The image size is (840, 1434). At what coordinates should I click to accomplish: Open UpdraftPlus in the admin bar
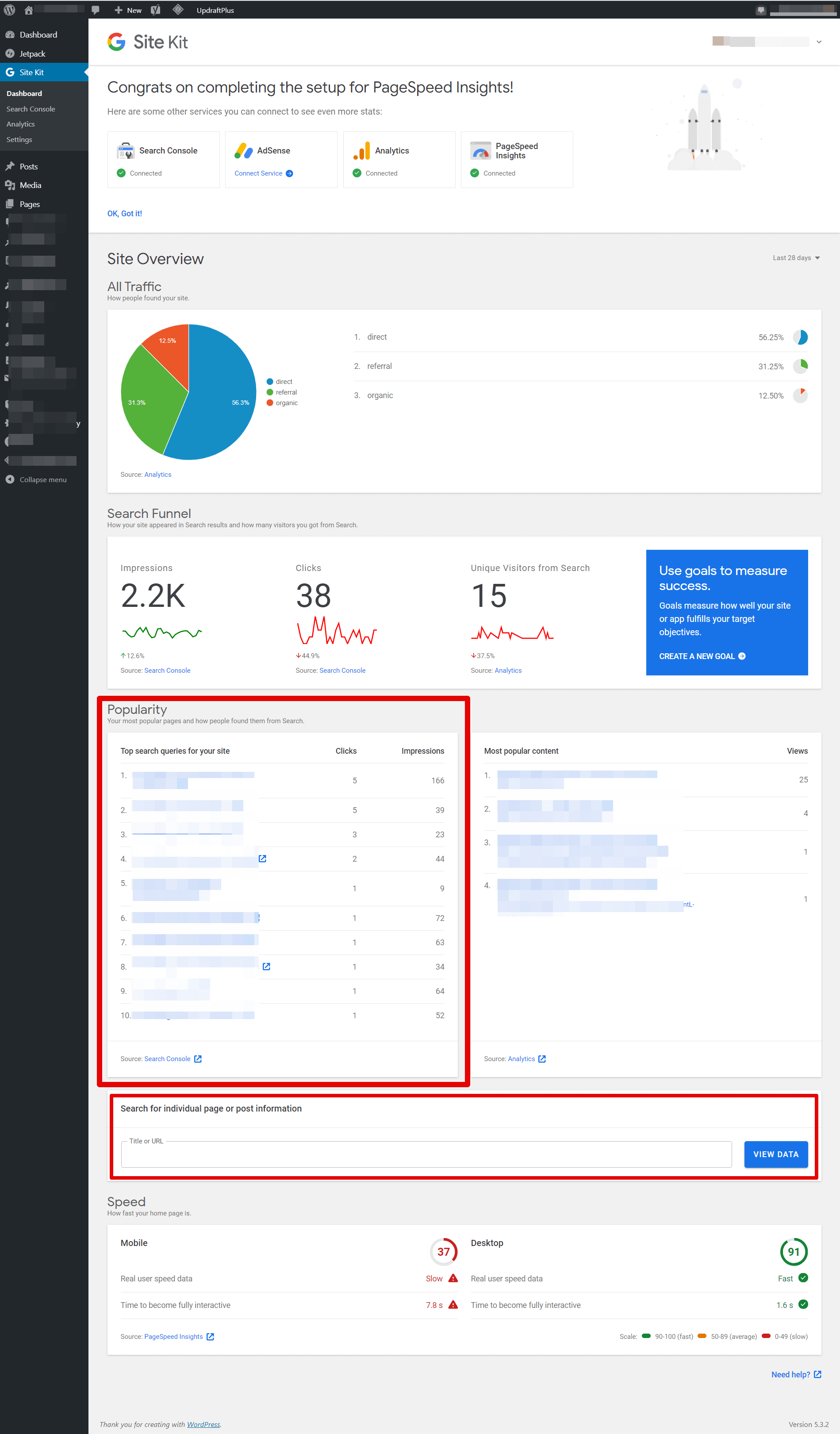[x=215, y=10]
